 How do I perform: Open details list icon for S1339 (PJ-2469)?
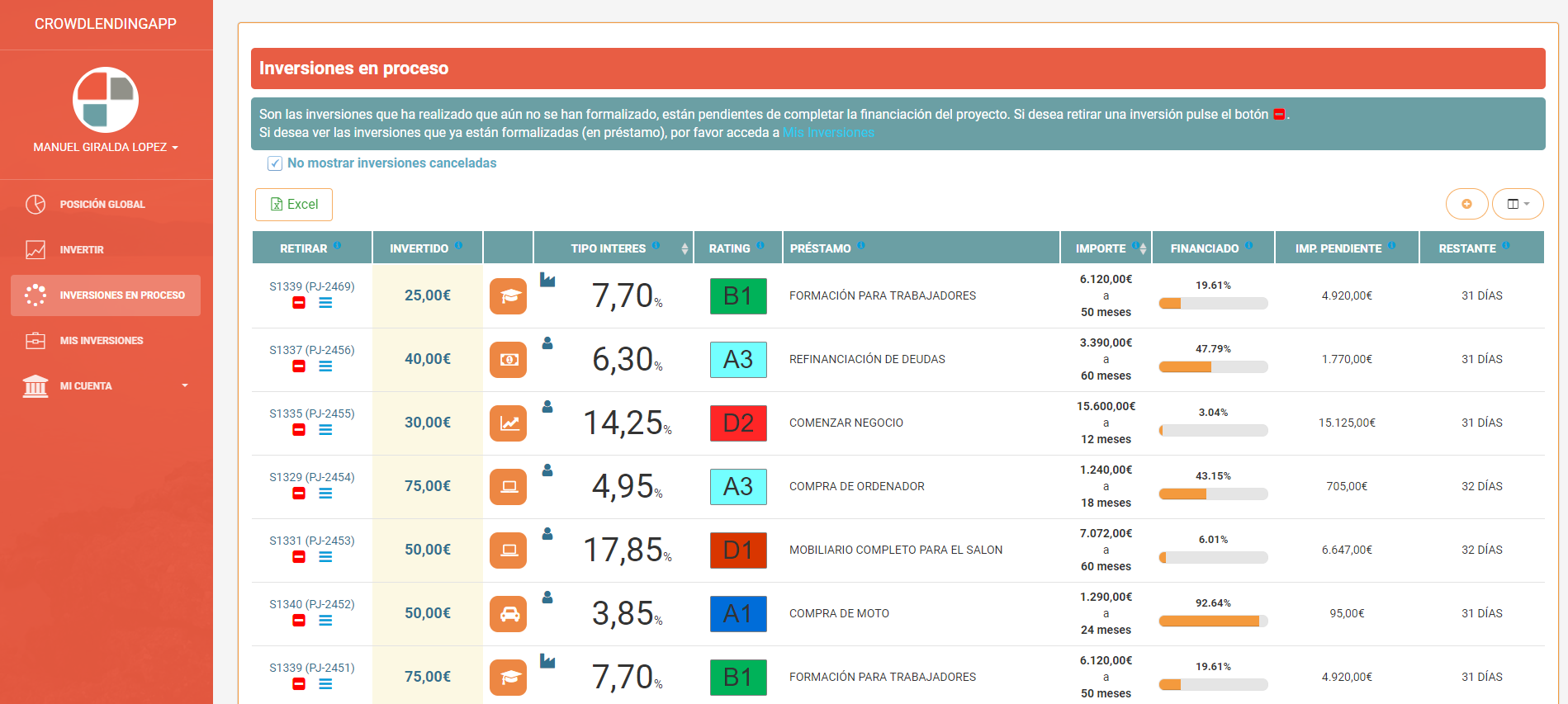click(x=325, y=303)
